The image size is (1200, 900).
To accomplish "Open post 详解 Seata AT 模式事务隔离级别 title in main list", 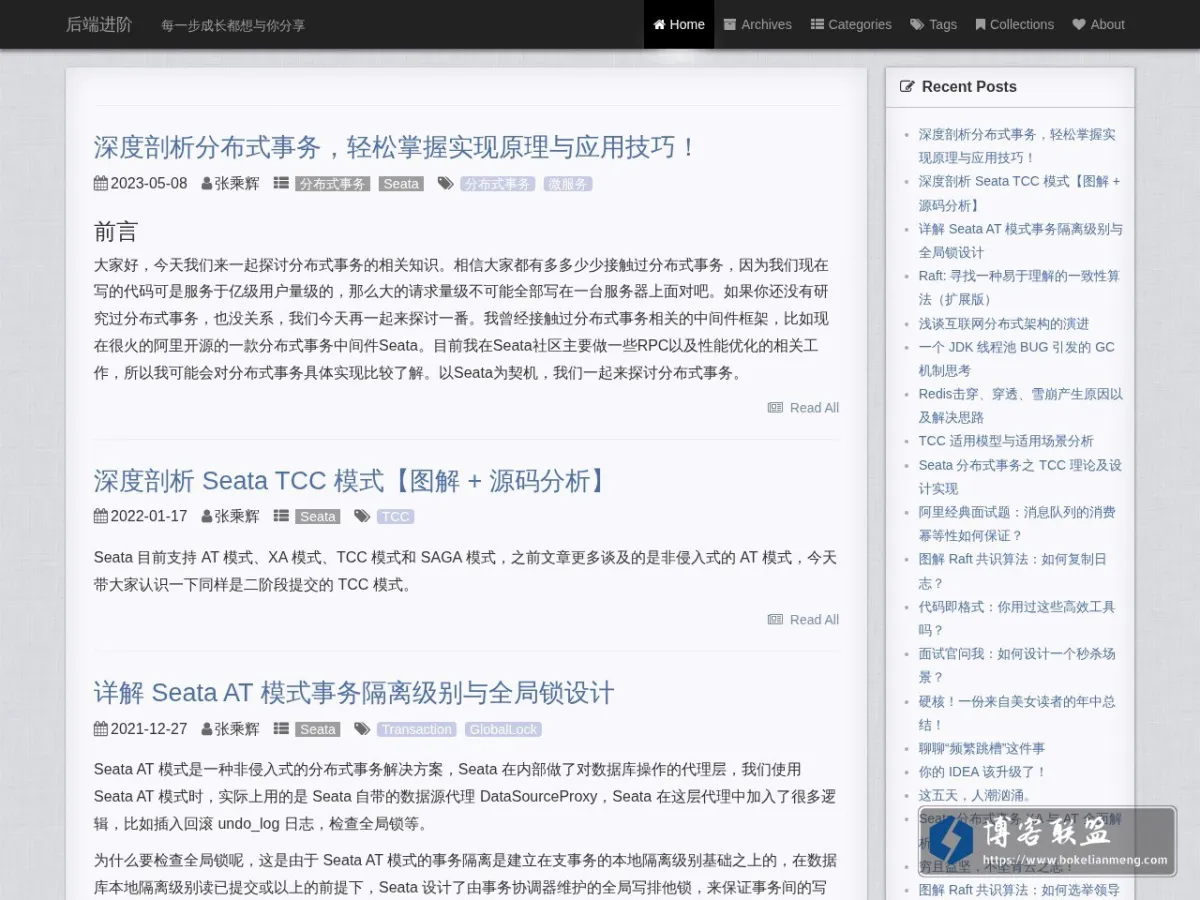I will point(354,692).
